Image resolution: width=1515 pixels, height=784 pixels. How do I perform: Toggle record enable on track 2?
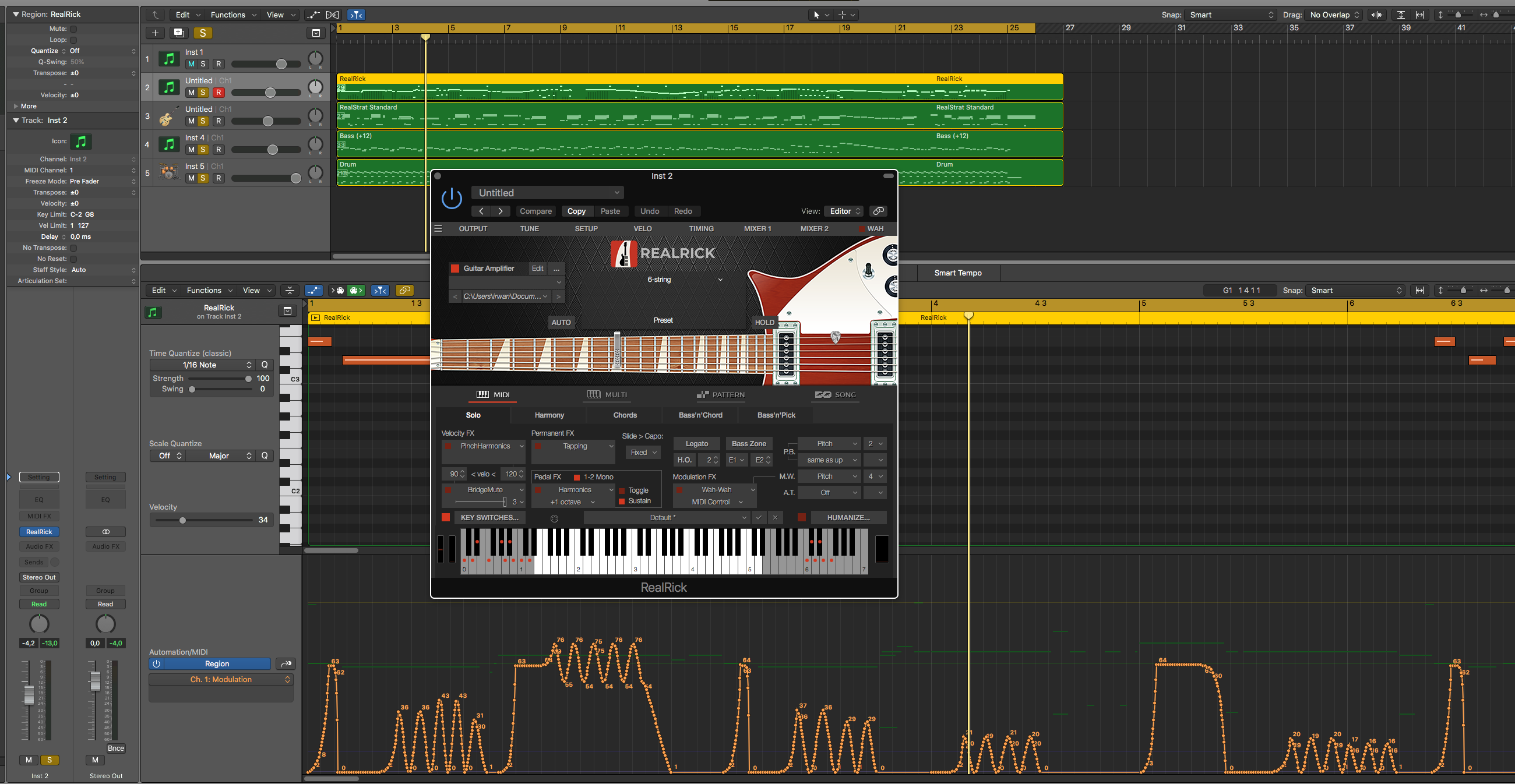click(x=218, y=92)
